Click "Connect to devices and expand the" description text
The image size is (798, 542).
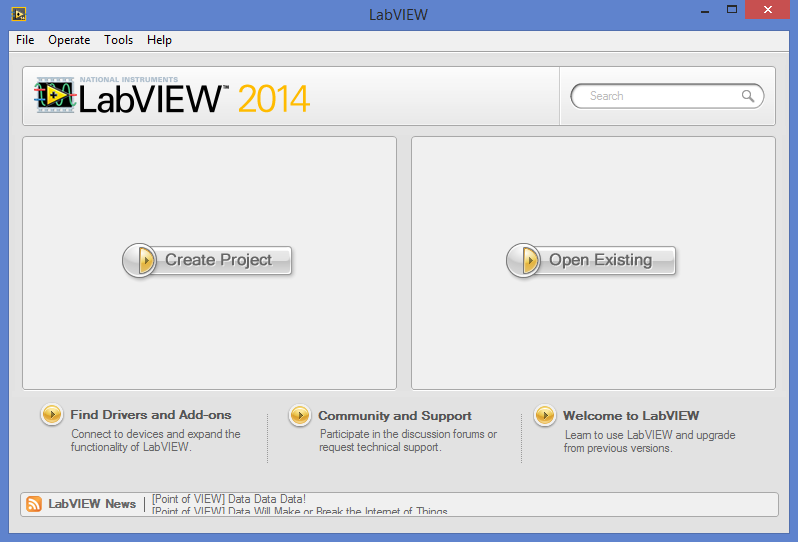pos(156,434)
